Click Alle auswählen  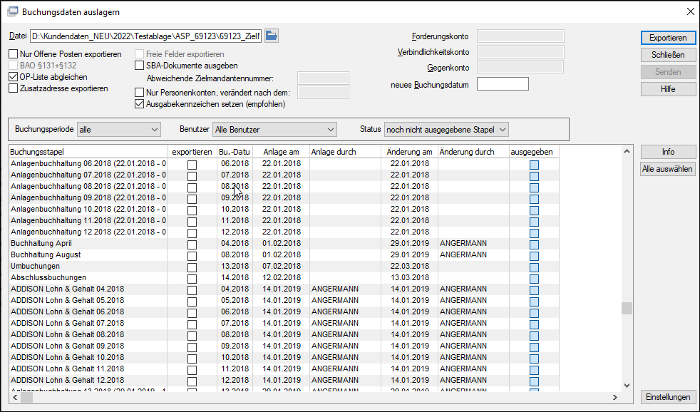(668, 169)
